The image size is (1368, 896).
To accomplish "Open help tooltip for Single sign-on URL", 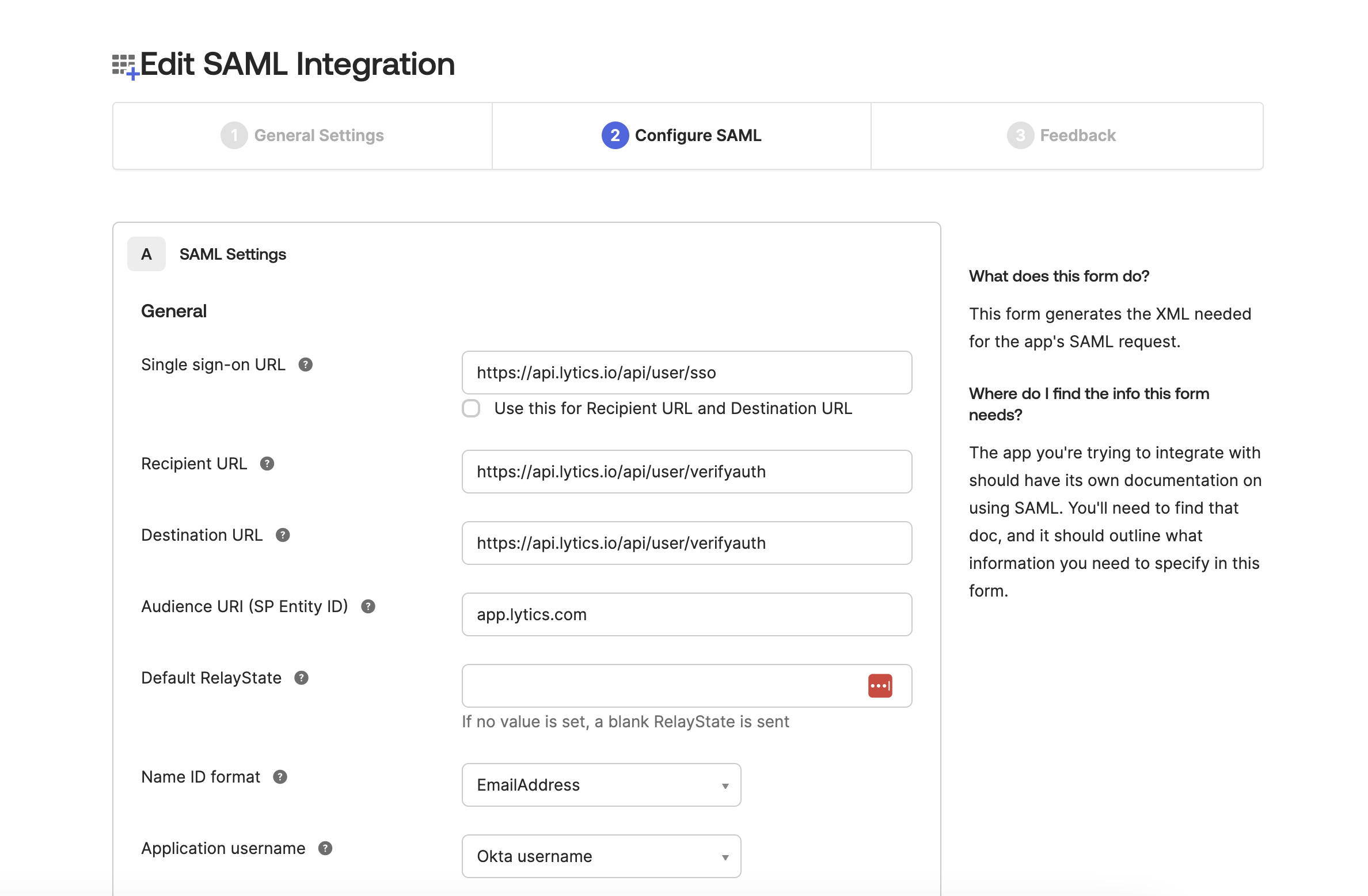I will 305,365.
